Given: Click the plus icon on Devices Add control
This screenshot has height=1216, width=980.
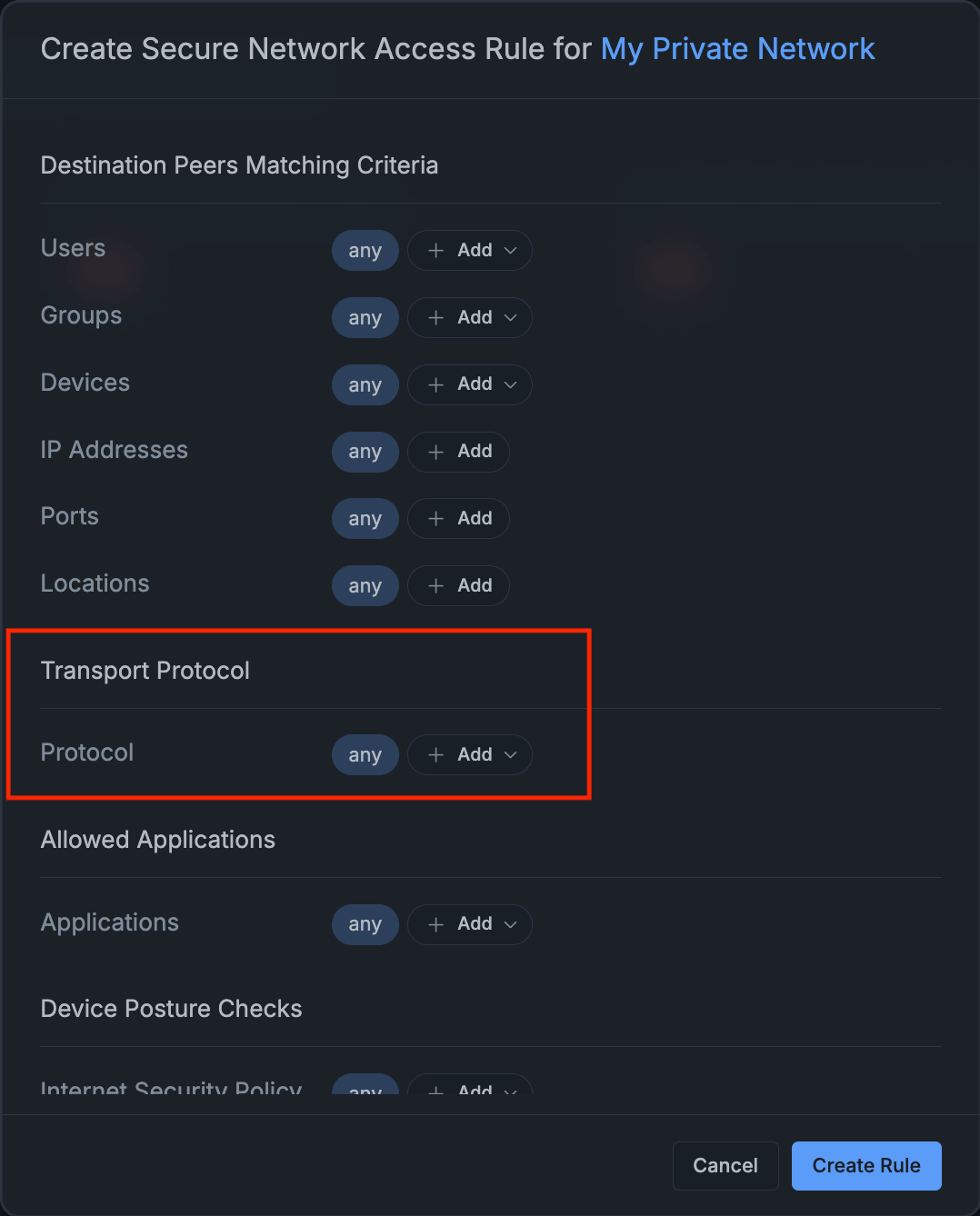Looking at the screenshot, I should pos(435,384).
